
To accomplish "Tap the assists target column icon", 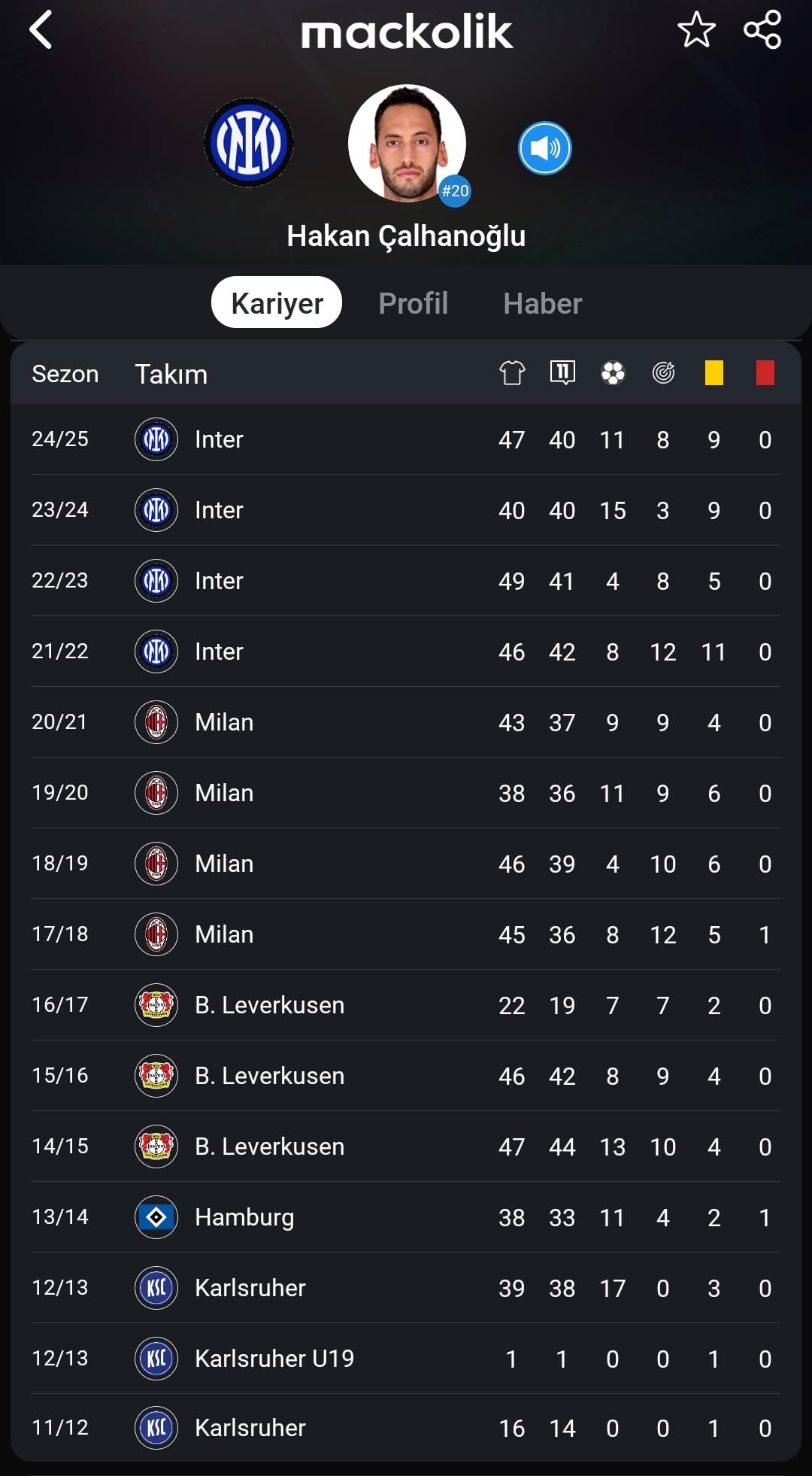I will 663,372.
